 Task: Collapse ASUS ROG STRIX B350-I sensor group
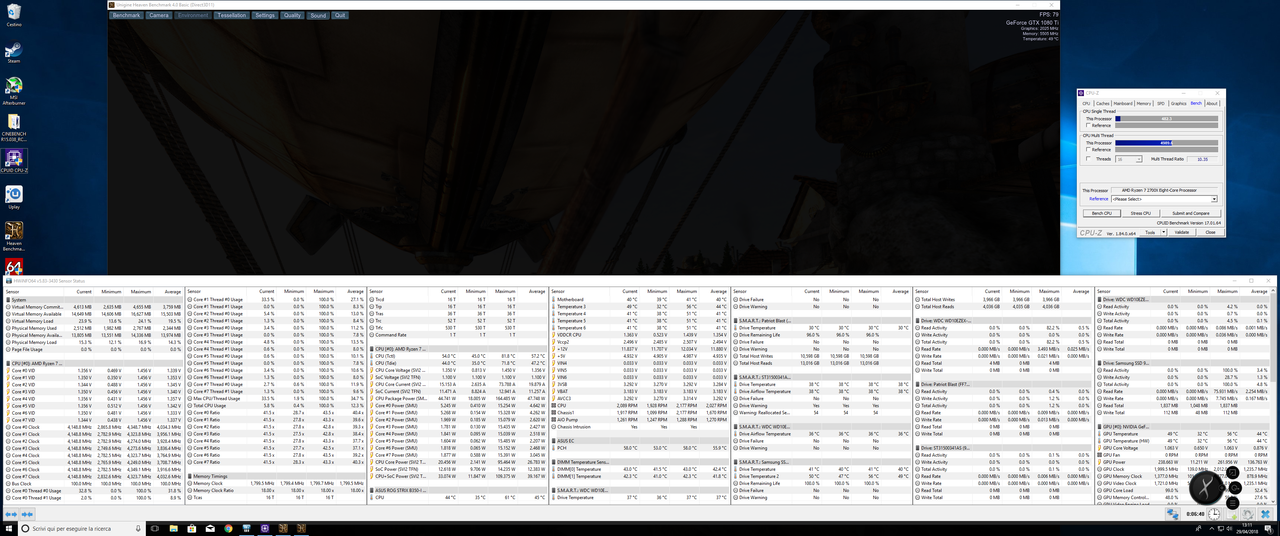pyautogui.click(x=373, y=490)
